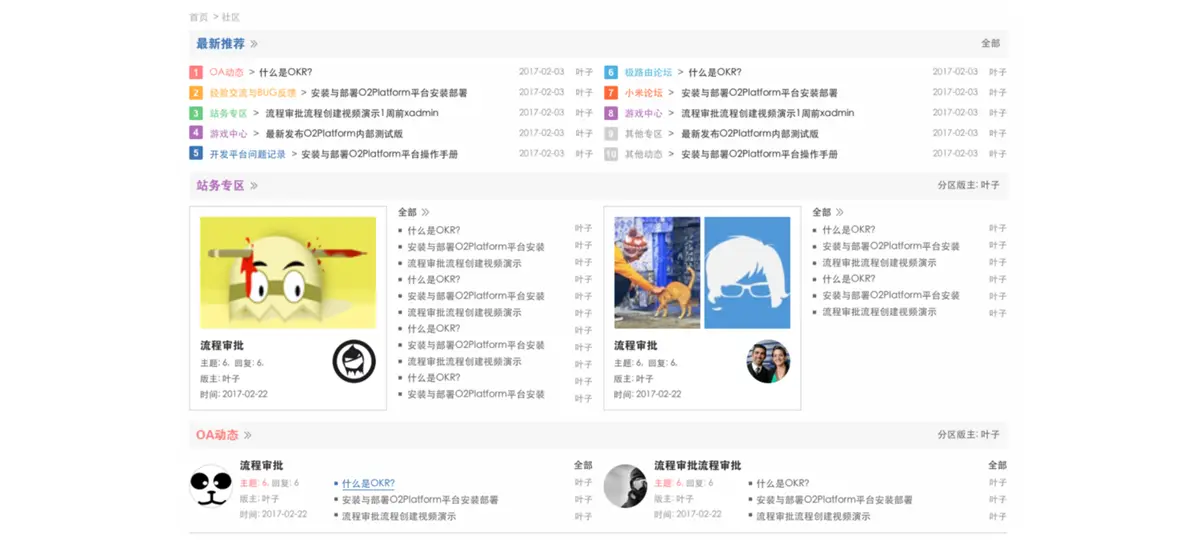Screen dimensions: 1184x542
Task: Open 安装与部署O2Platform平台安装部署 after 小米论坛
Action: (759, 93)
